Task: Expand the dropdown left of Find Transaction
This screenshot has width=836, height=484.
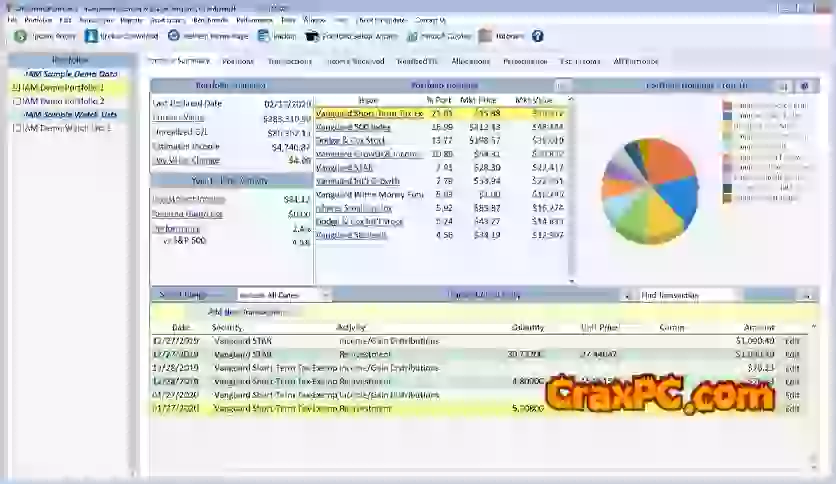Action: coord(627,296)
